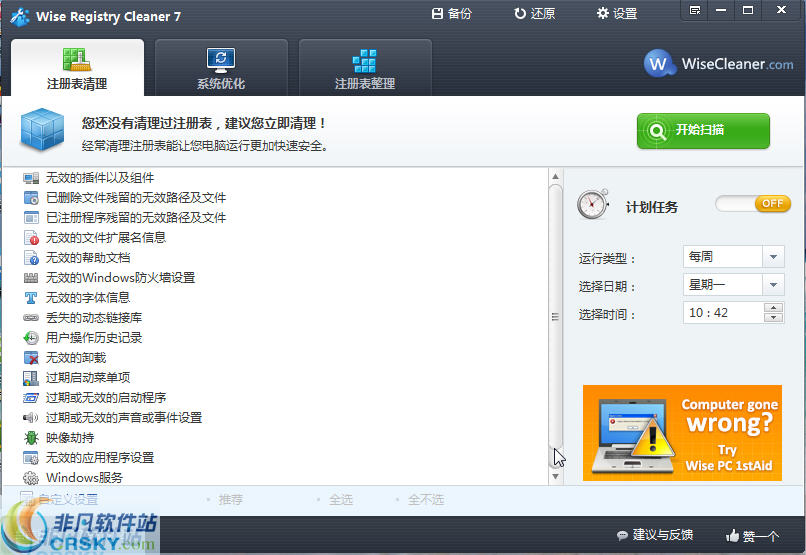Open the title bar menu icon beside minimize

tap(695, 10)
